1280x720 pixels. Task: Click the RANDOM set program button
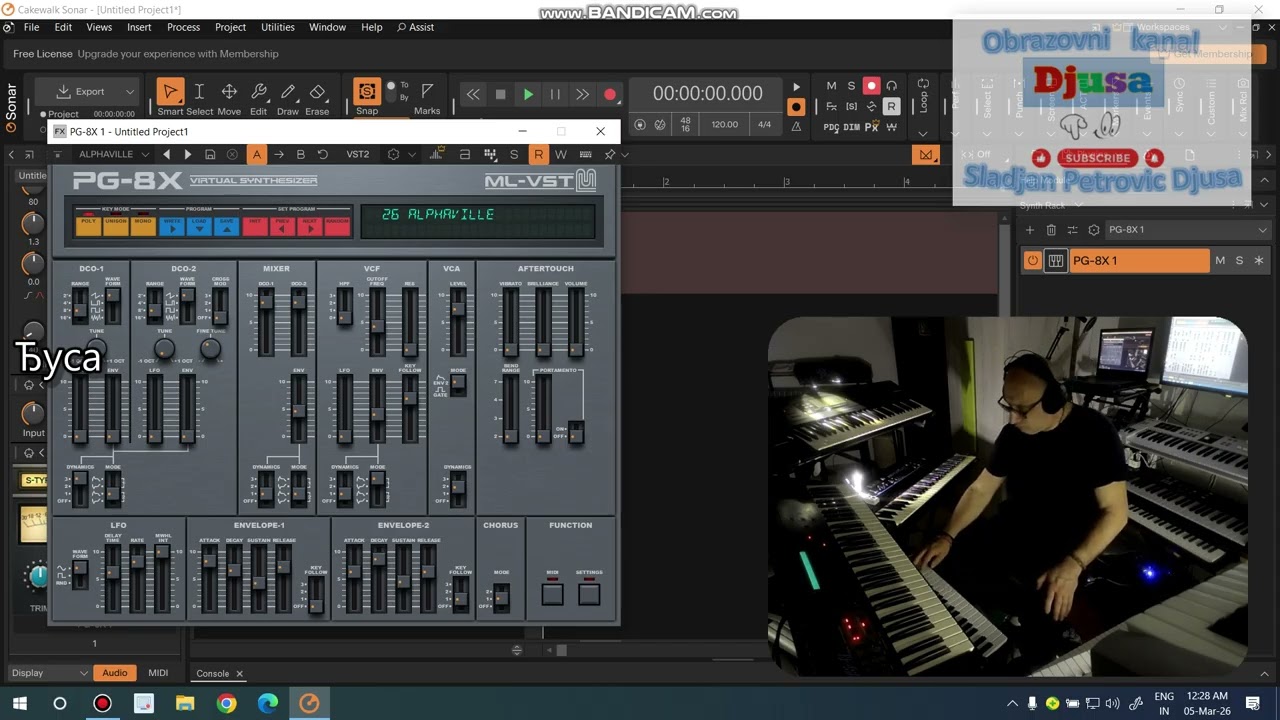(337, 226)
